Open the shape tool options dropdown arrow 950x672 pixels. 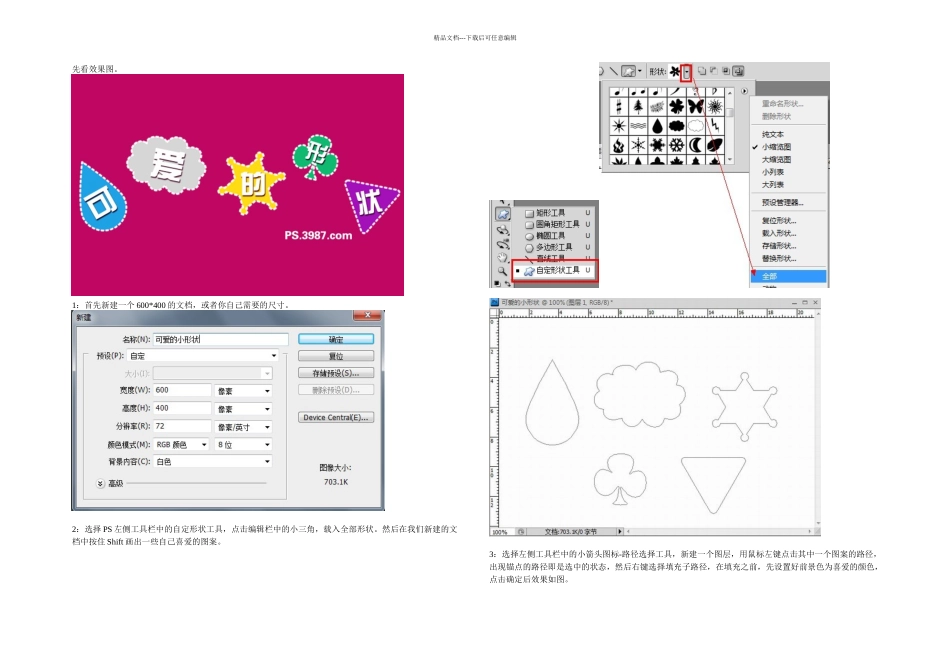pyautogui.click(x=640, y=72)
